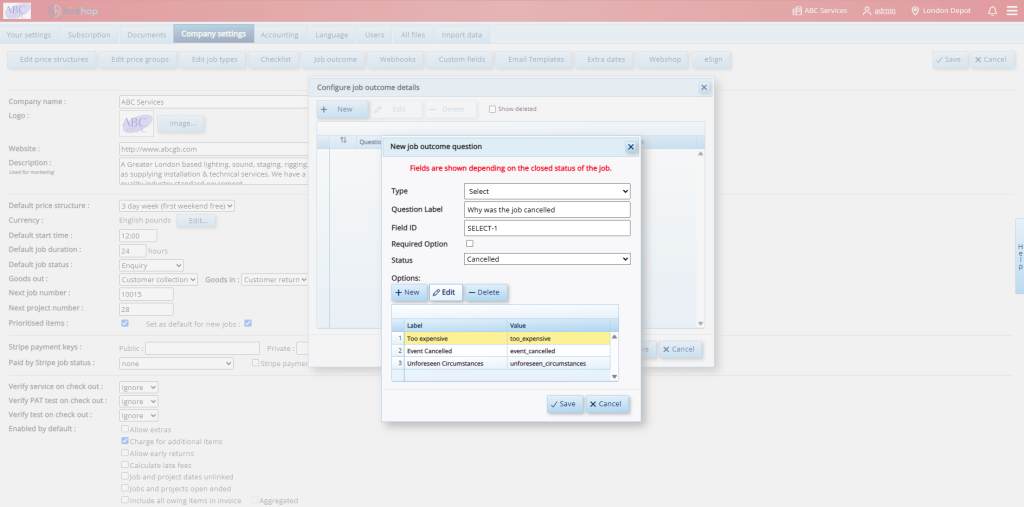Click Edit price structures button
The image size is (1024, 507).
point(53,59)
